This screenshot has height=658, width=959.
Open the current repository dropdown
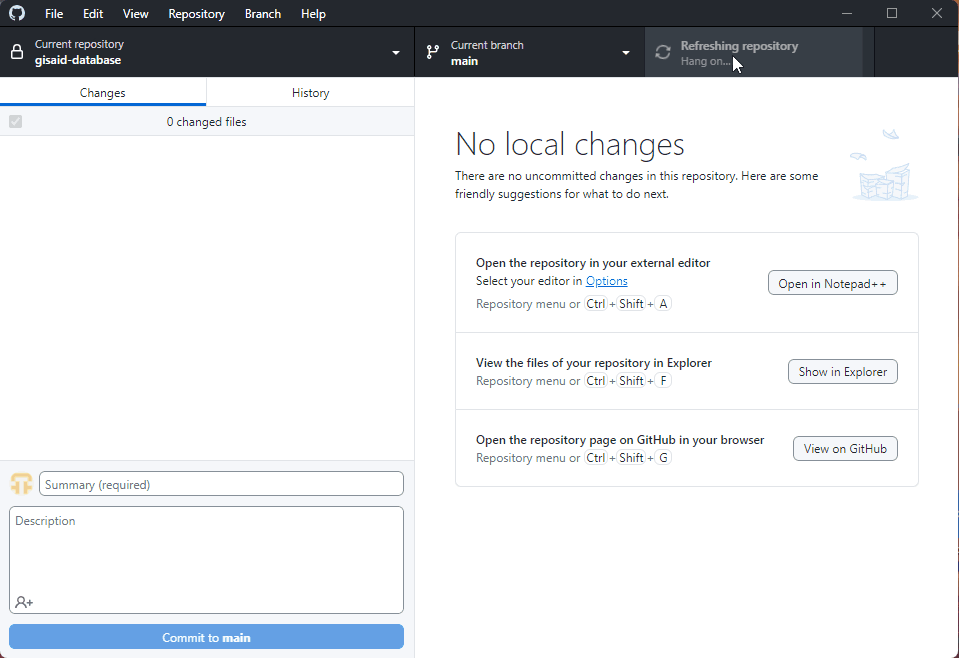[x=395, y=52]
